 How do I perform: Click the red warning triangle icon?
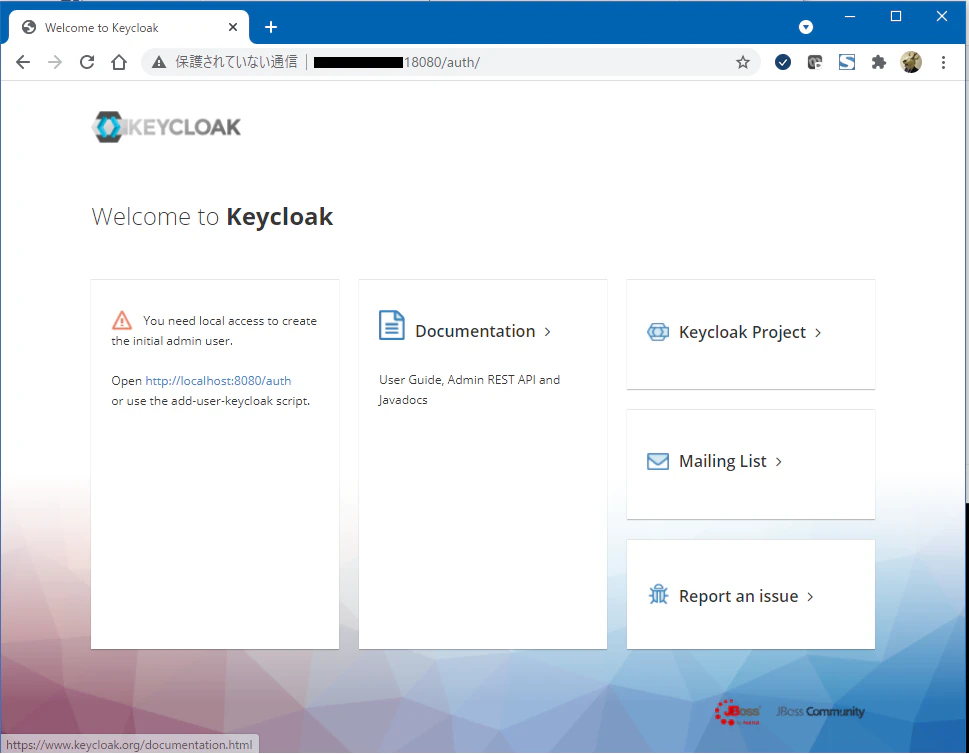pyautogui.click(x=122, y=320)
